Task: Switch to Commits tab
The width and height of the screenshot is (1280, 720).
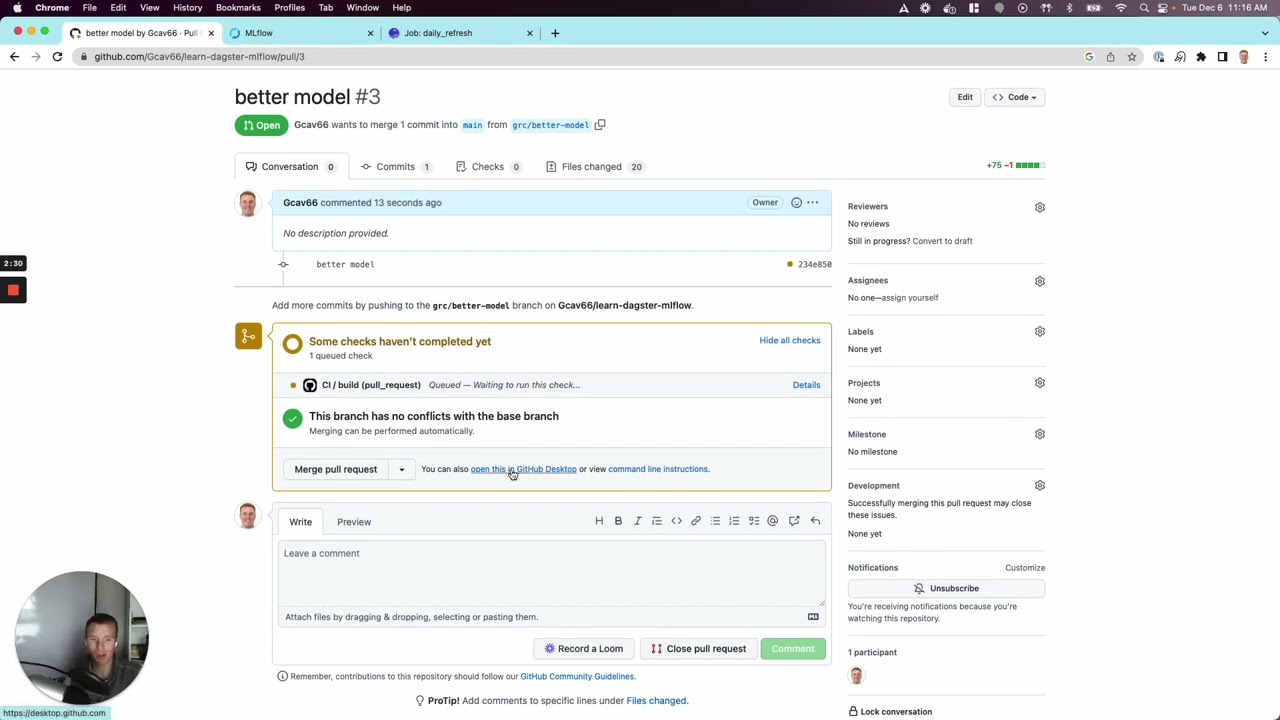Action: (395, 167)
